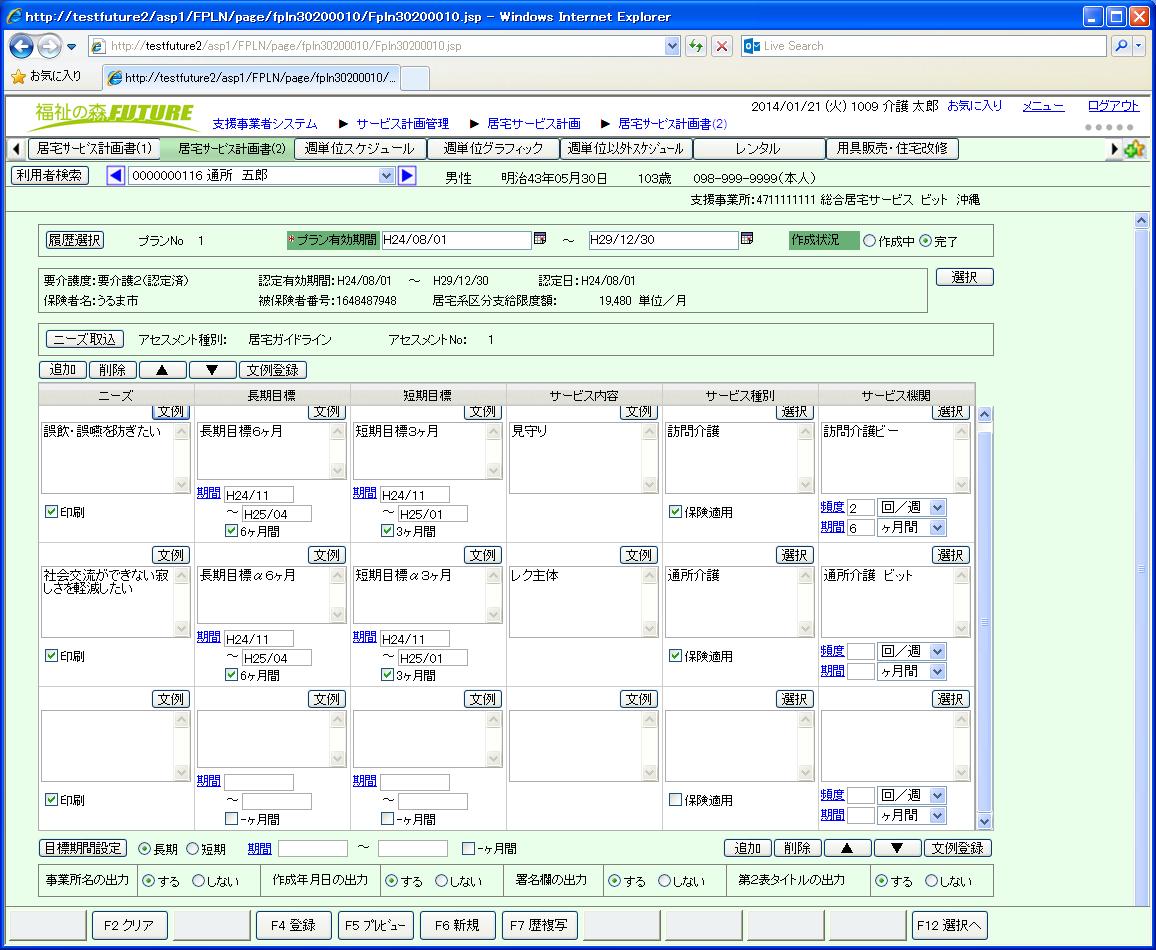Click the 頻度 input field showing 2

tap(860, 507)
